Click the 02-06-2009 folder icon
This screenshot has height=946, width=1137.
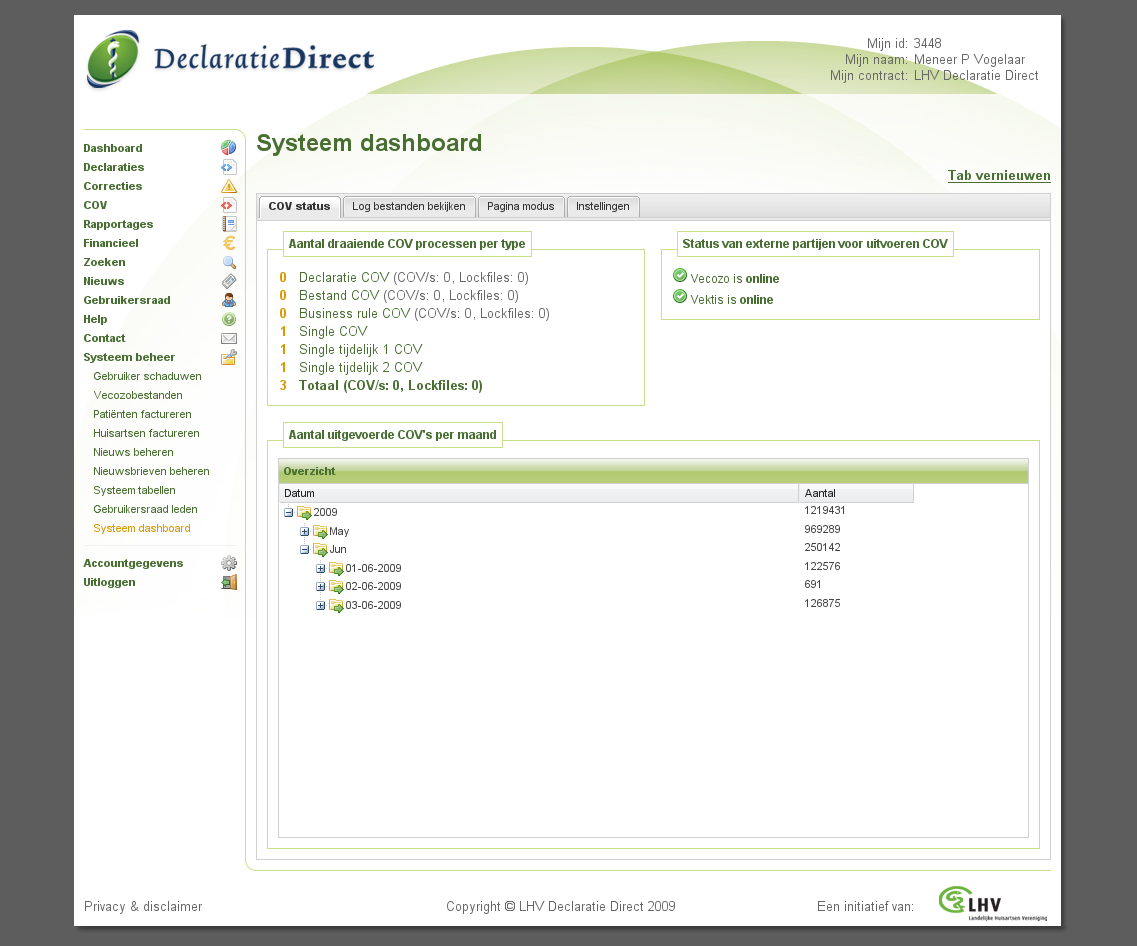point(336,586)
